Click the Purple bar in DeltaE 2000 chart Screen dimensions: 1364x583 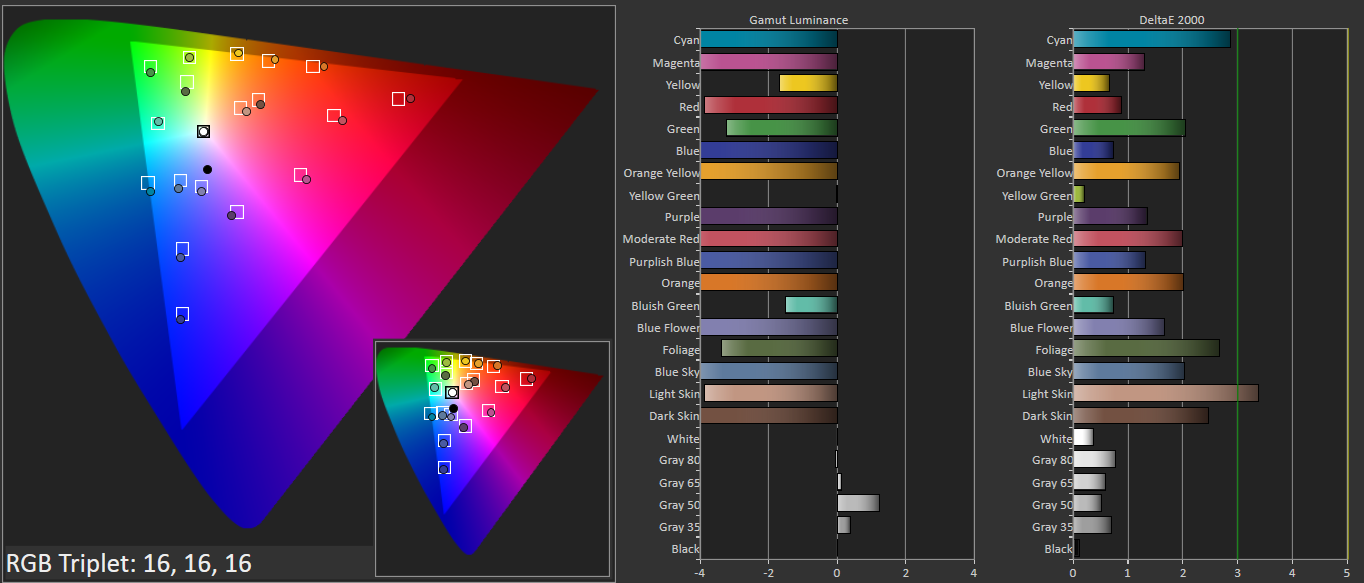click(1109, 217)
